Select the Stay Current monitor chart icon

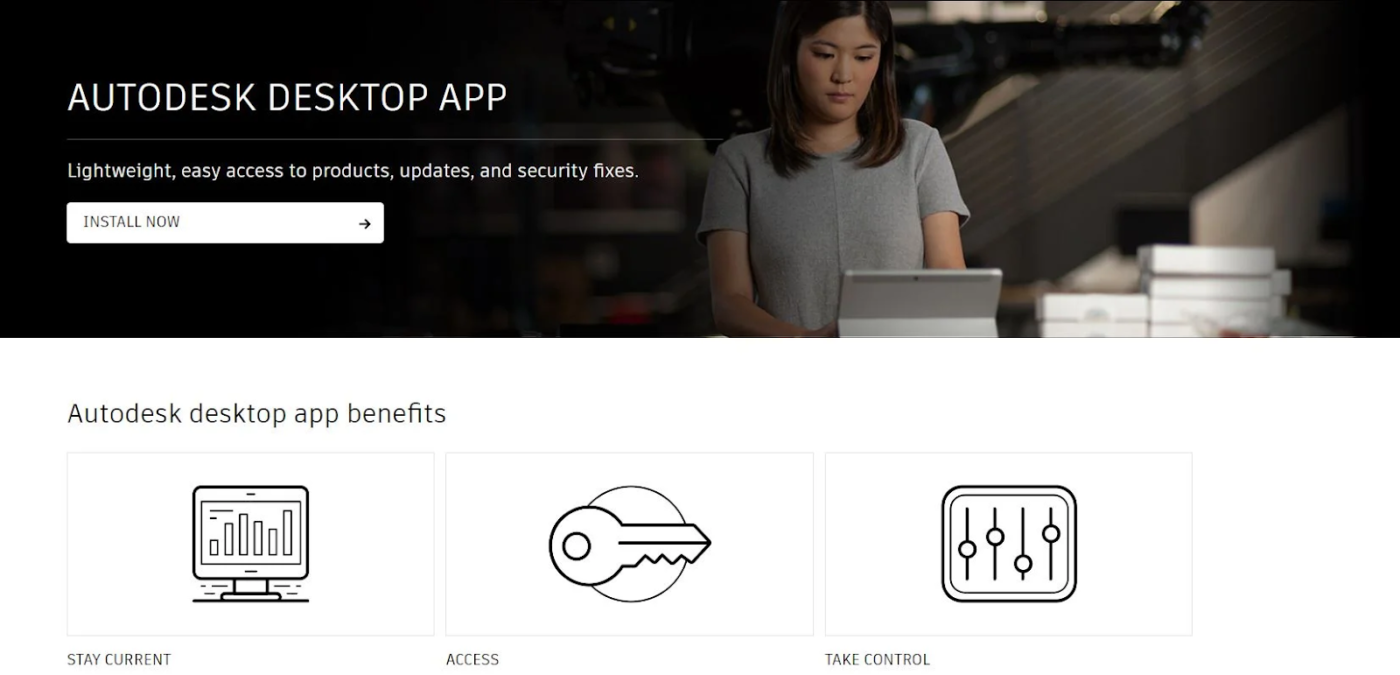(251, 544)
